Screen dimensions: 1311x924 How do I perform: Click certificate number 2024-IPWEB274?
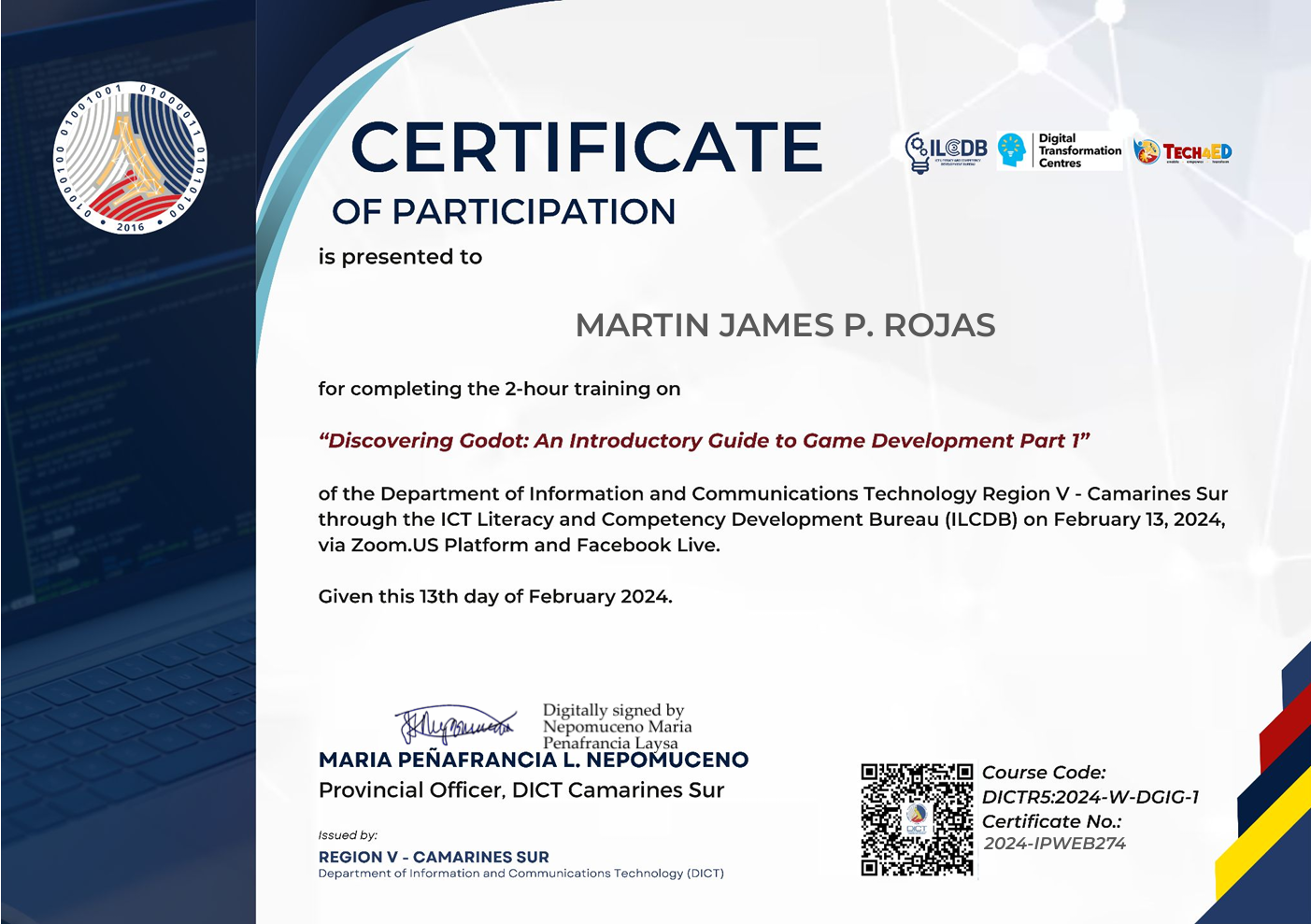point(1054,844)
